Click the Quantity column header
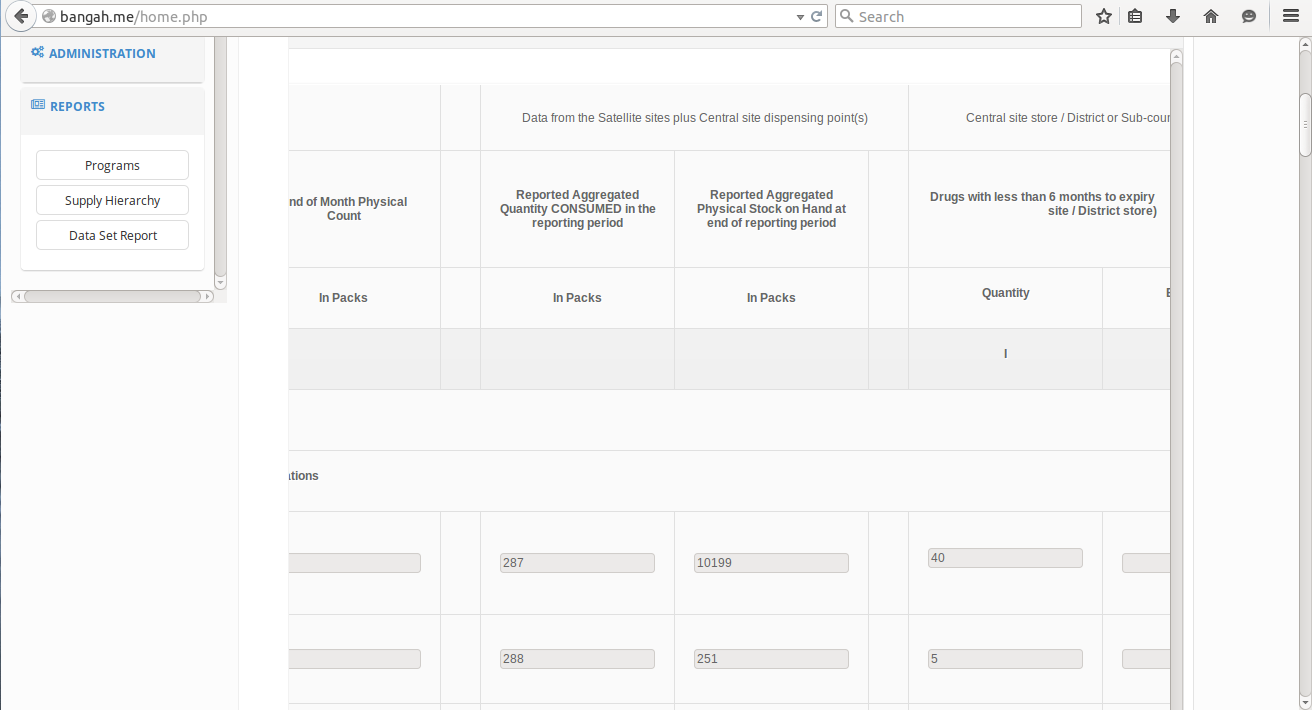Viewport: 1312px width, 710px height. [x=1005, y=293]
